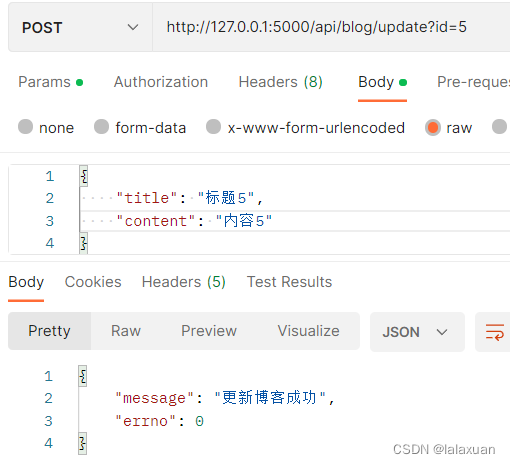This screenshot has height=464, width=510.
Task: Open request Headers (8) tab
Action: click(281, 82)
